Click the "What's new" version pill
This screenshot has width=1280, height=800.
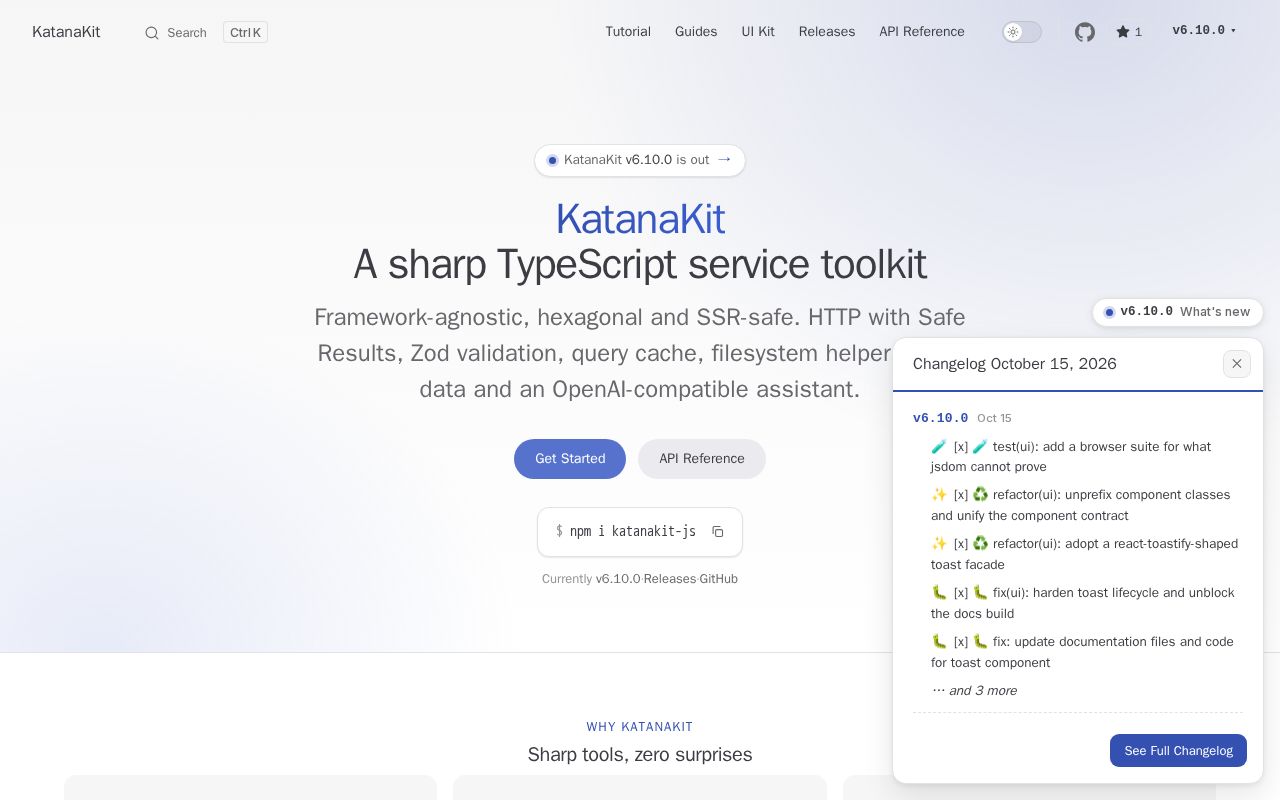point(1178,312)
